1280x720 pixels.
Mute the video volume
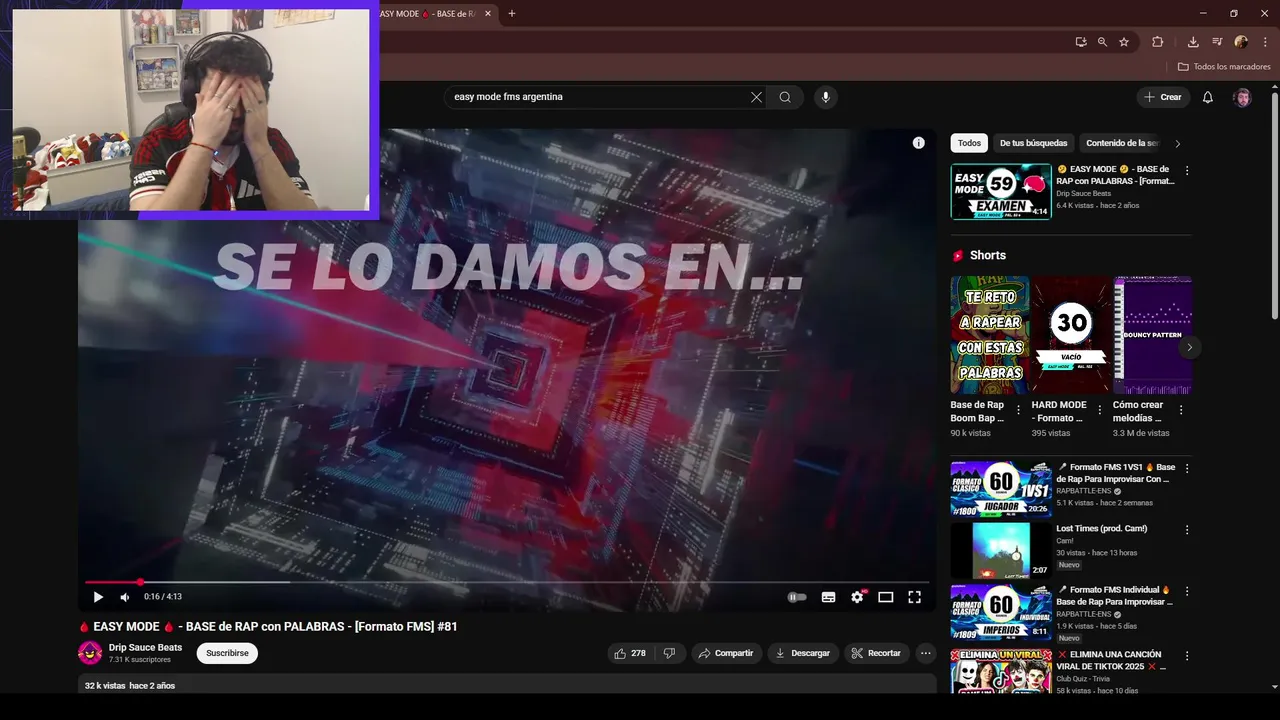tap(125, 597)
